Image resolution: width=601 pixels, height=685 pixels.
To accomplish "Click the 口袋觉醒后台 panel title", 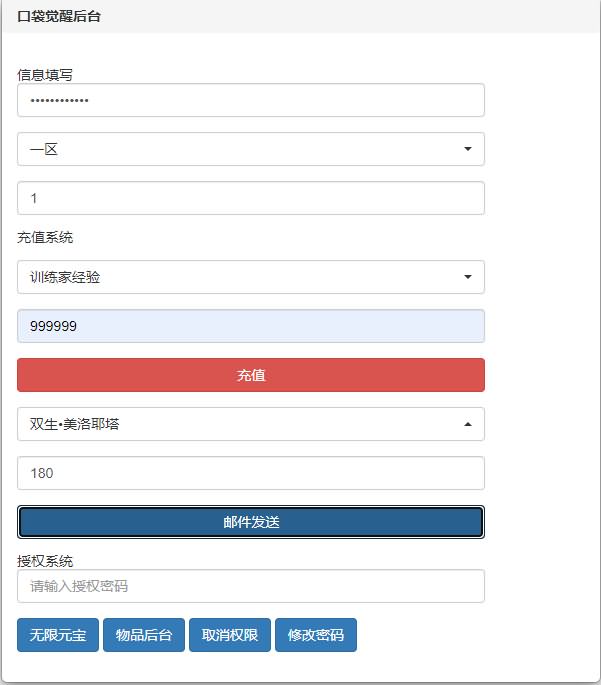I will pos(59,17).
